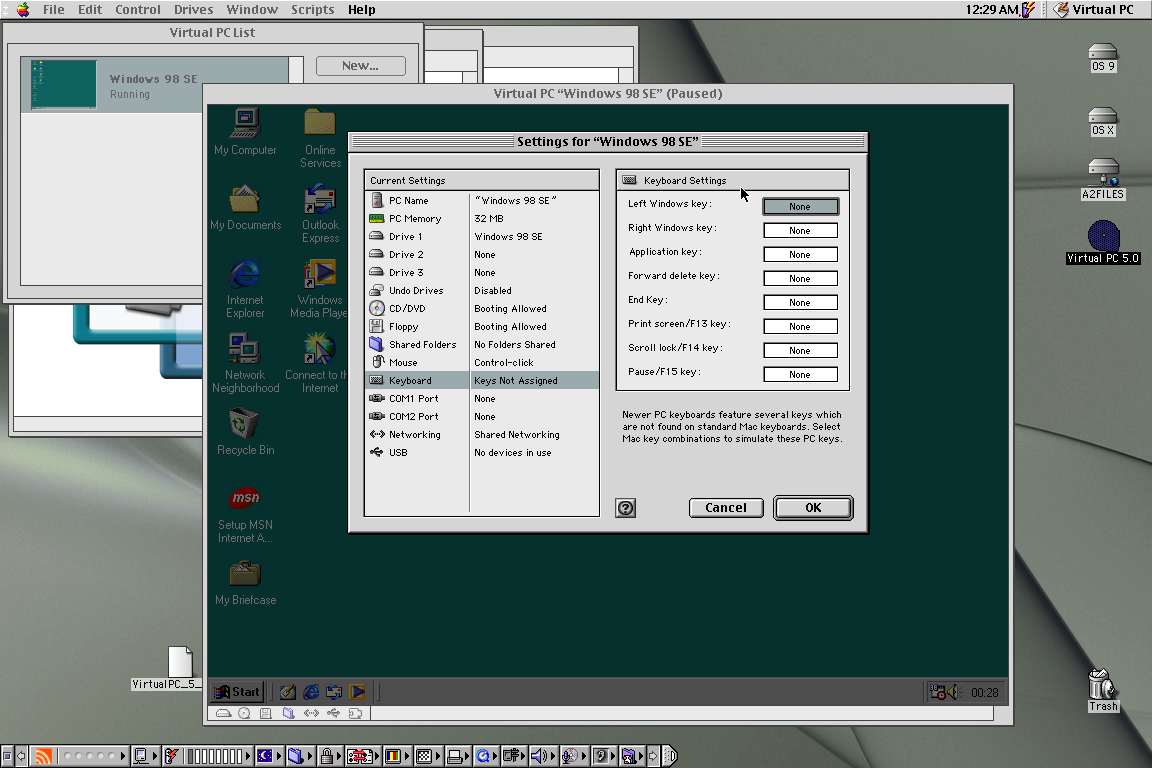Collapse the control strip end tab
Viewport: 1152px width, 768px height.
pyautogui.click(x=669, y=756)
